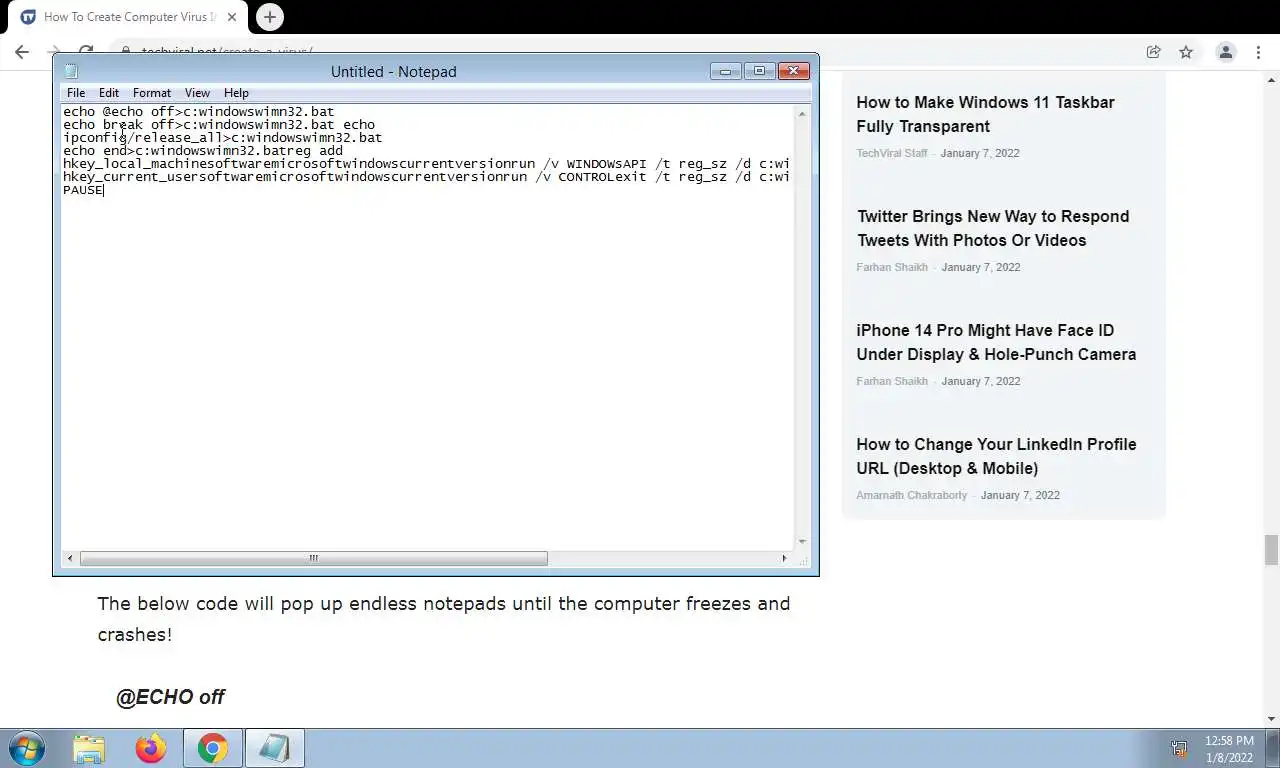Switch to Notepad on the taskbar

coord(274,748)
